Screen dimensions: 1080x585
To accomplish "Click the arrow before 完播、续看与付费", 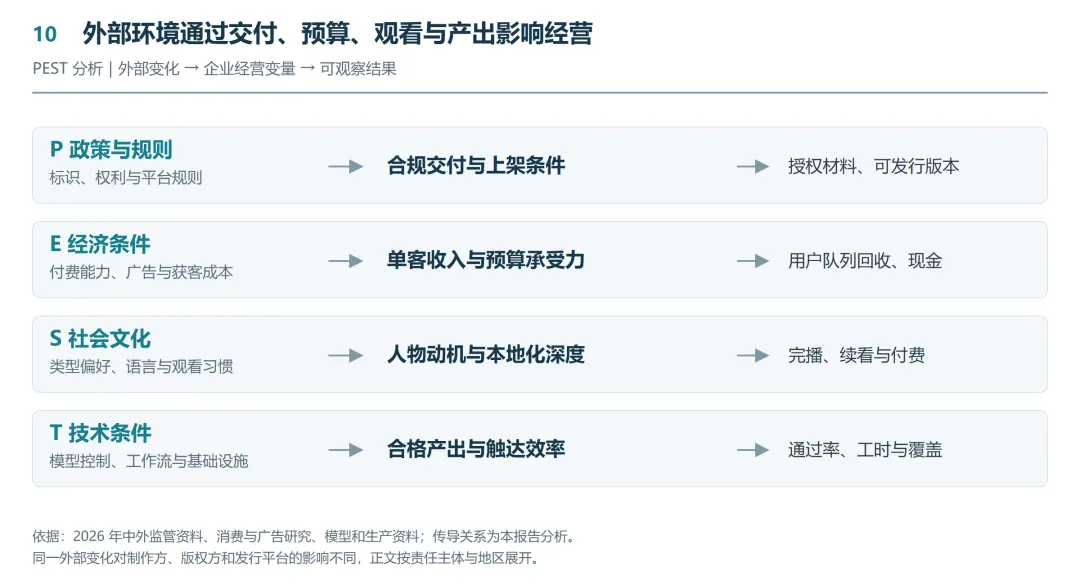I will (x=753, y=355).
